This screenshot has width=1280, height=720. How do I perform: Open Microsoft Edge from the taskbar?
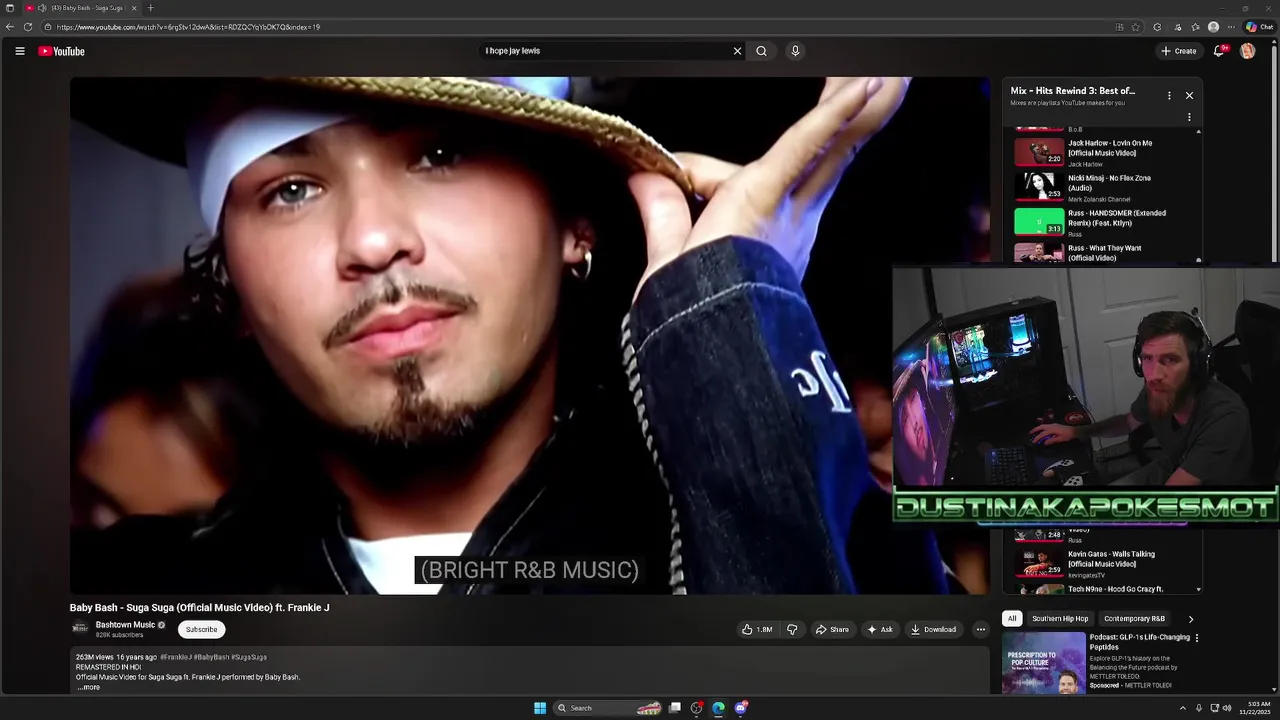click(x=718, y=708)
